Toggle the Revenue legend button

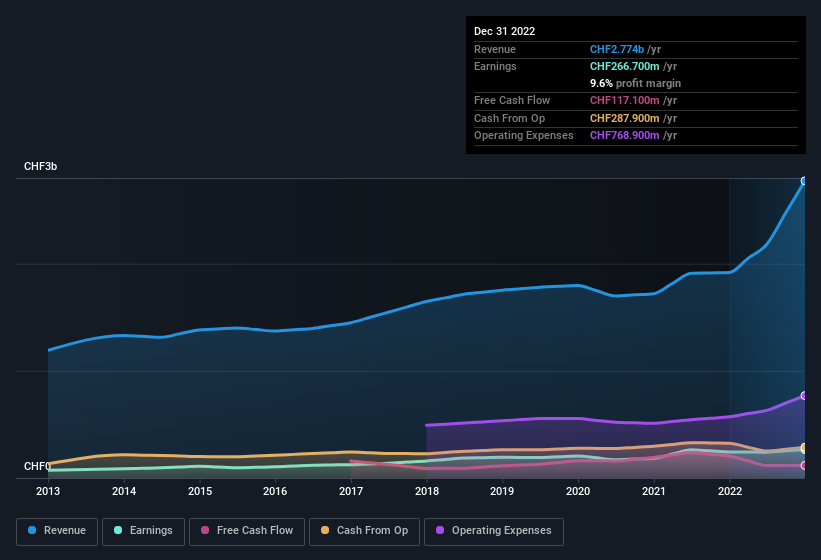[x=57, y=531]
